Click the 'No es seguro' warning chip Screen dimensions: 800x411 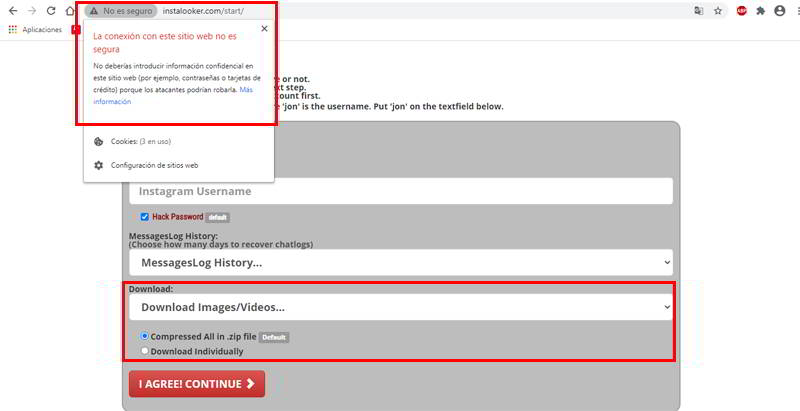pos(121,11)
